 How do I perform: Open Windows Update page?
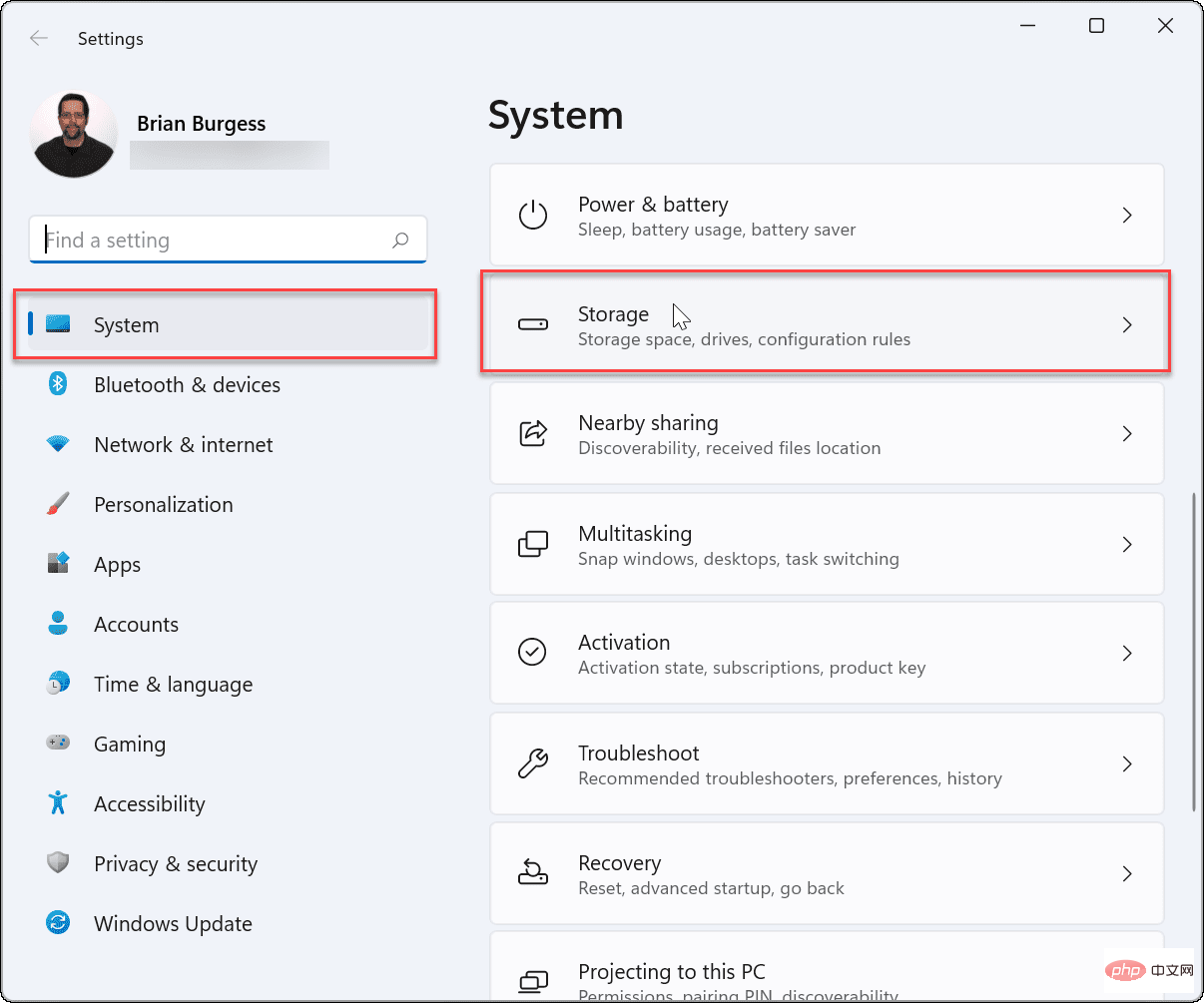click(x=229, y=923)
